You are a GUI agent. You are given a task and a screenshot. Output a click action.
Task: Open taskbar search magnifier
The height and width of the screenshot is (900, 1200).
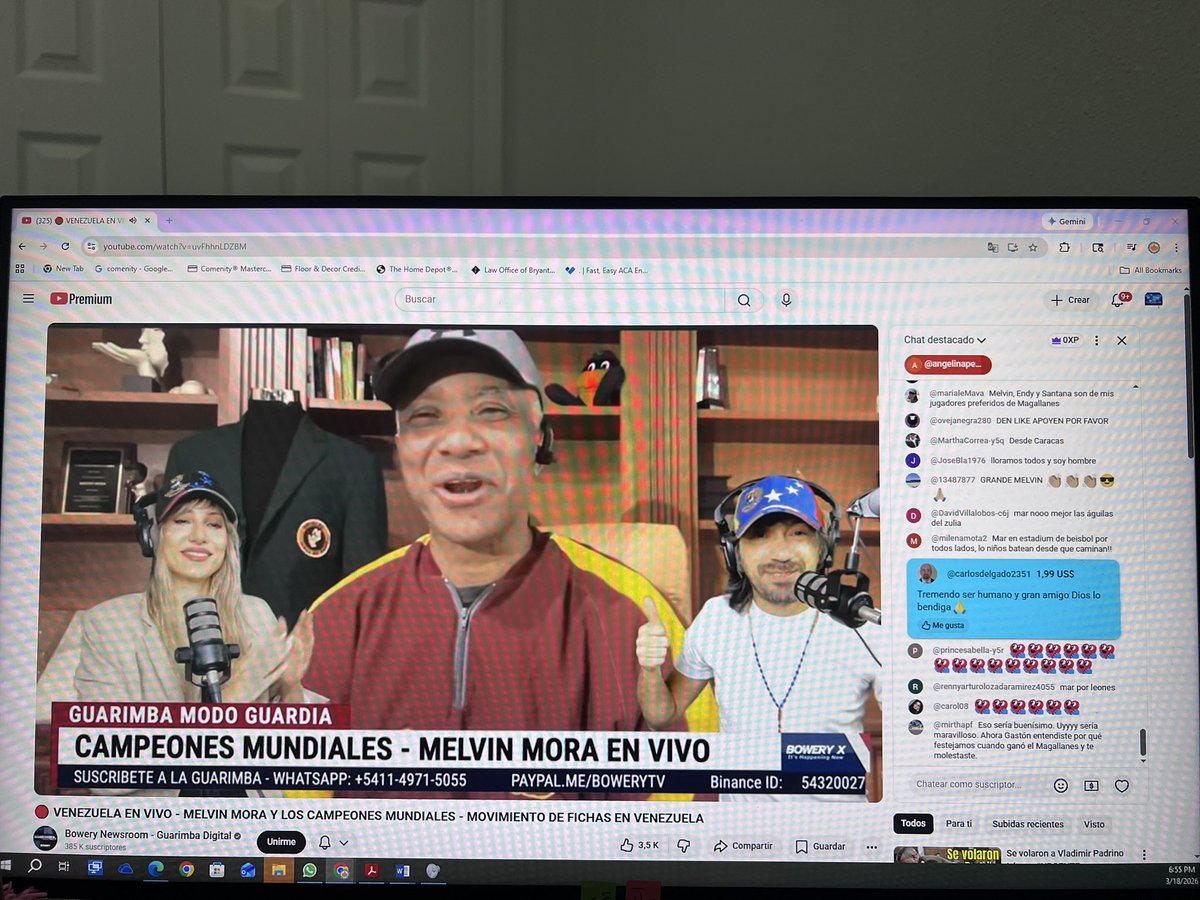(35, 866)
